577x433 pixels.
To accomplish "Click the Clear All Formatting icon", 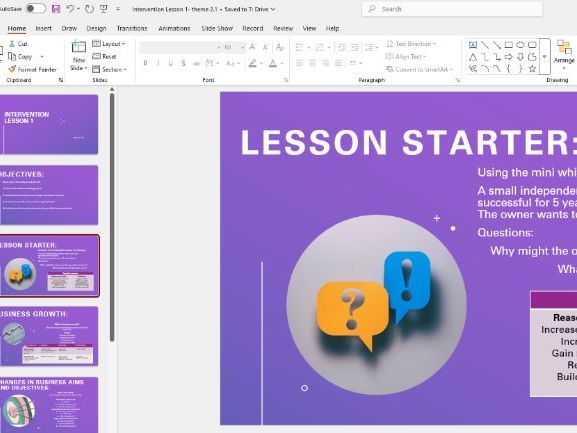I will (x=280, y=47).
